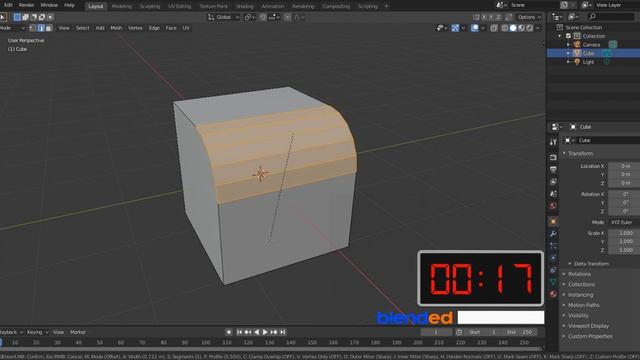Click the Location X value field
This screenshot has width=640, height=360.
pos(624,166)
